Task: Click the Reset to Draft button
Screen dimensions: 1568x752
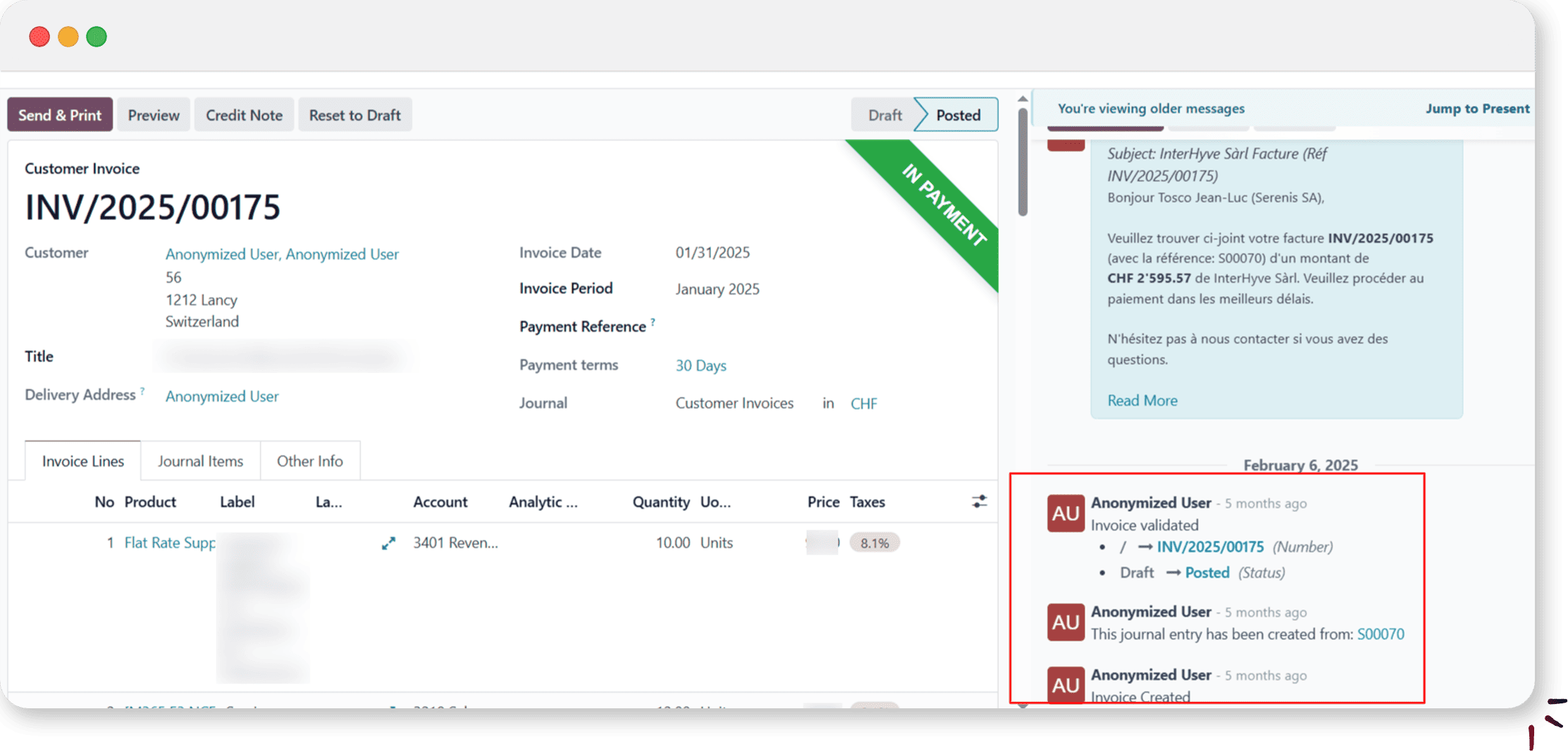Action: (354, 115)
